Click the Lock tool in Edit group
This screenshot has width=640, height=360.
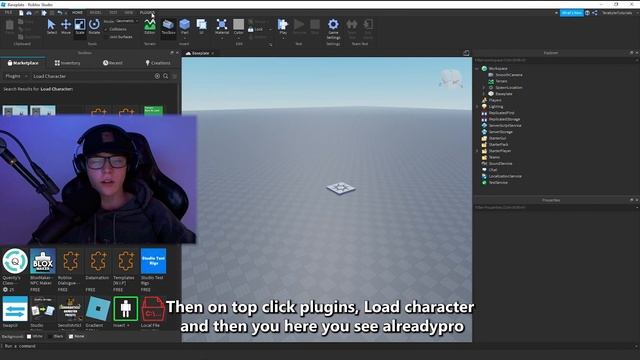click(x=256, y=29)
